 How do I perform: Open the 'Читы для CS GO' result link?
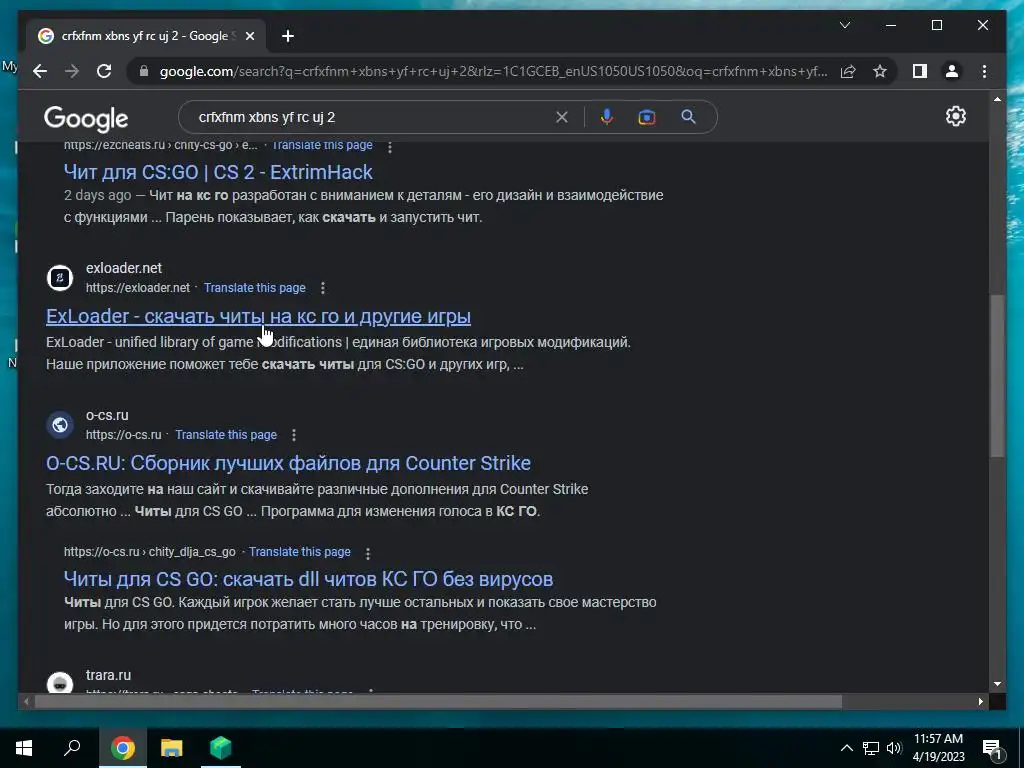[308, 579]
